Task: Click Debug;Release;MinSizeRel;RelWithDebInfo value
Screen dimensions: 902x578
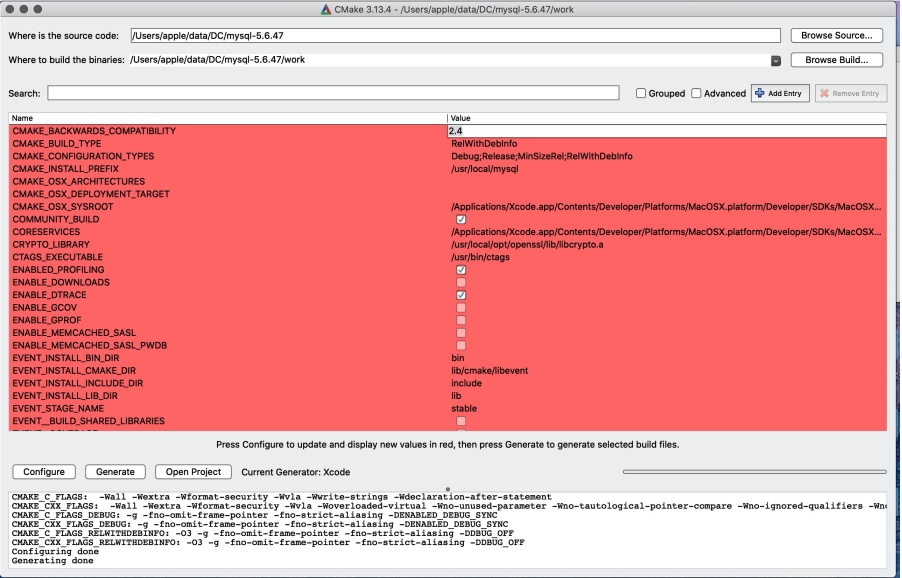Action: [541, 156]
